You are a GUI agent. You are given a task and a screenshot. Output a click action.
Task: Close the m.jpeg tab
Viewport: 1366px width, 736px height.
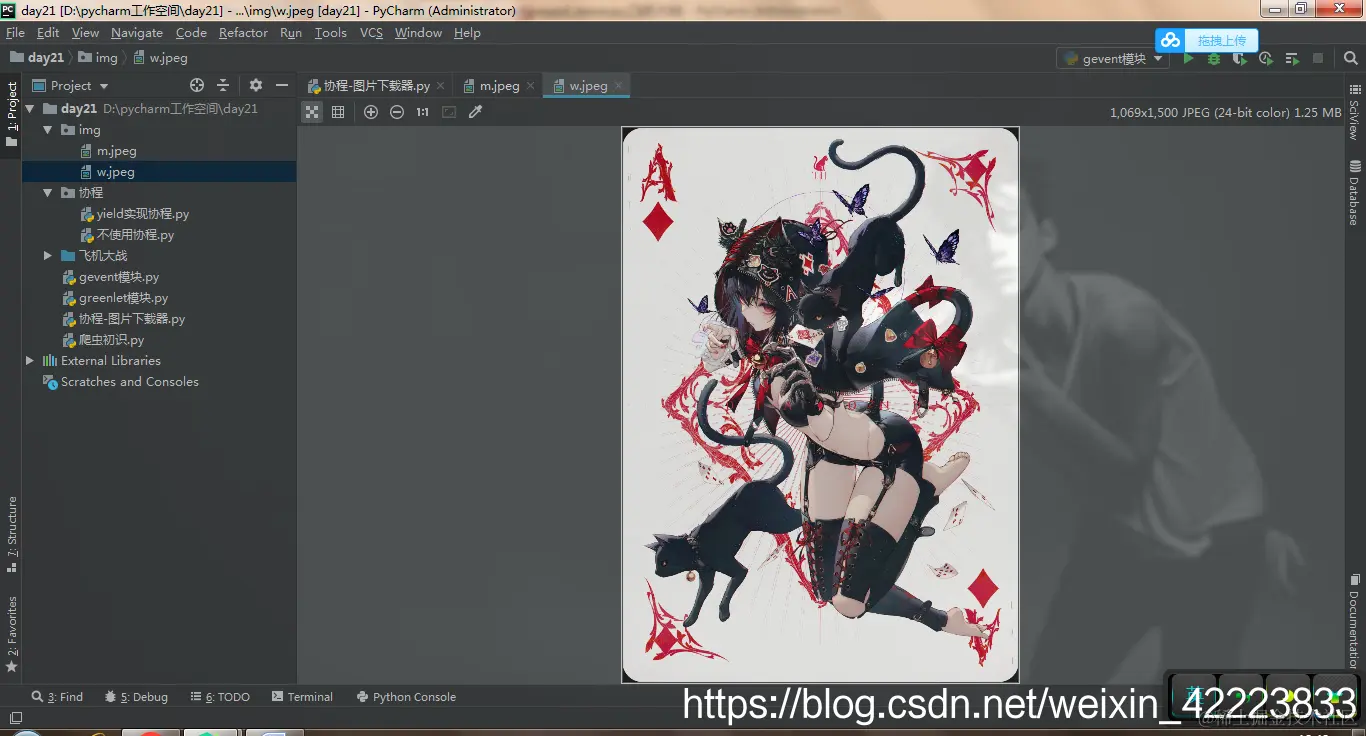click(530, 86)
